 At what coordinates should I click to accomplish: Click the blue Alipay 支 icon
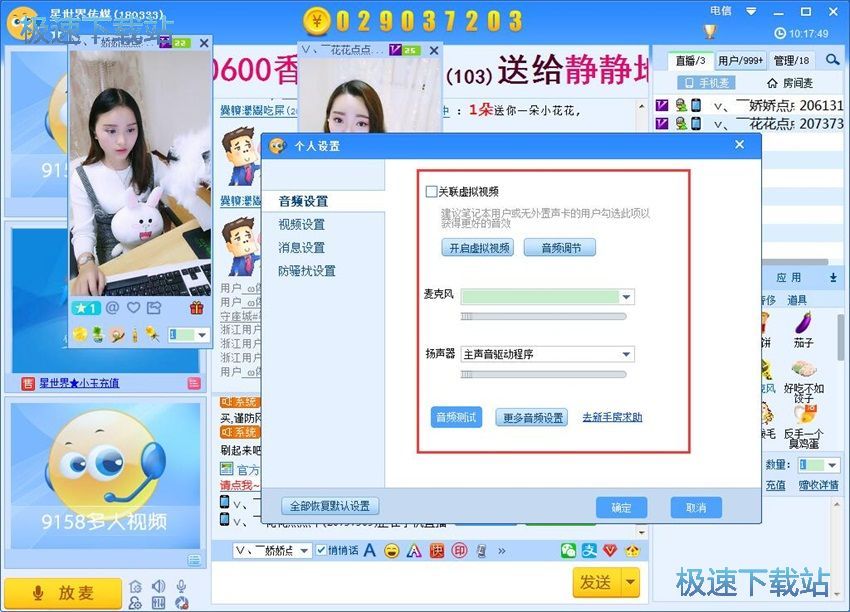click(589, 551)
